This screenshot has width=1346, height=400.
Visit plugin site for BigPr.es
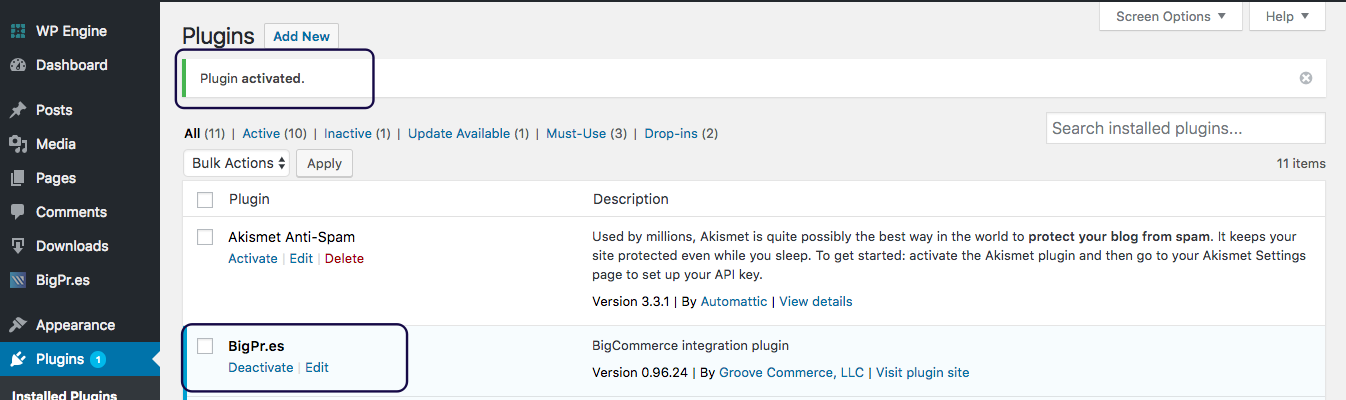[923, 372]
